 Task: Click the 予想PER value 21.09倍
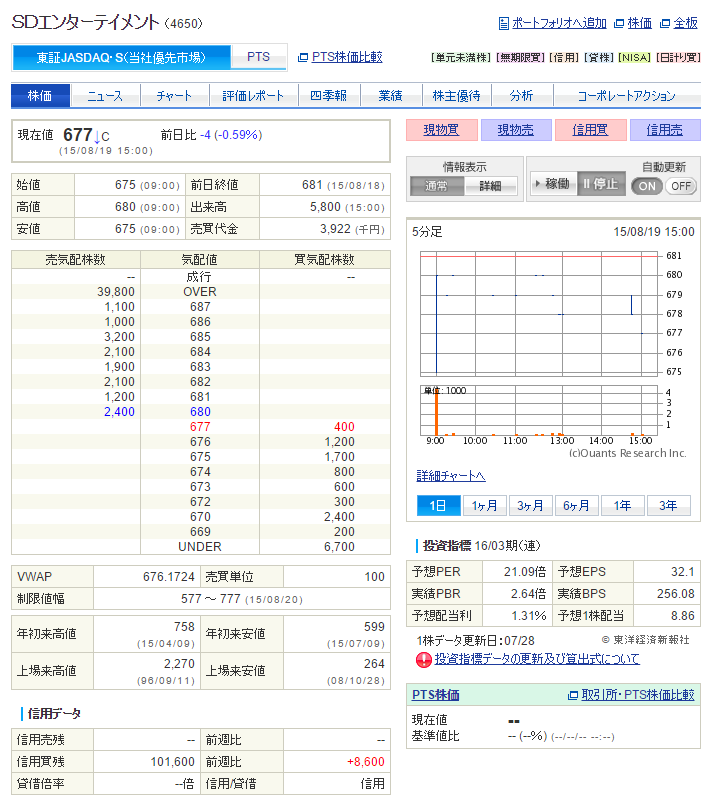525,572
